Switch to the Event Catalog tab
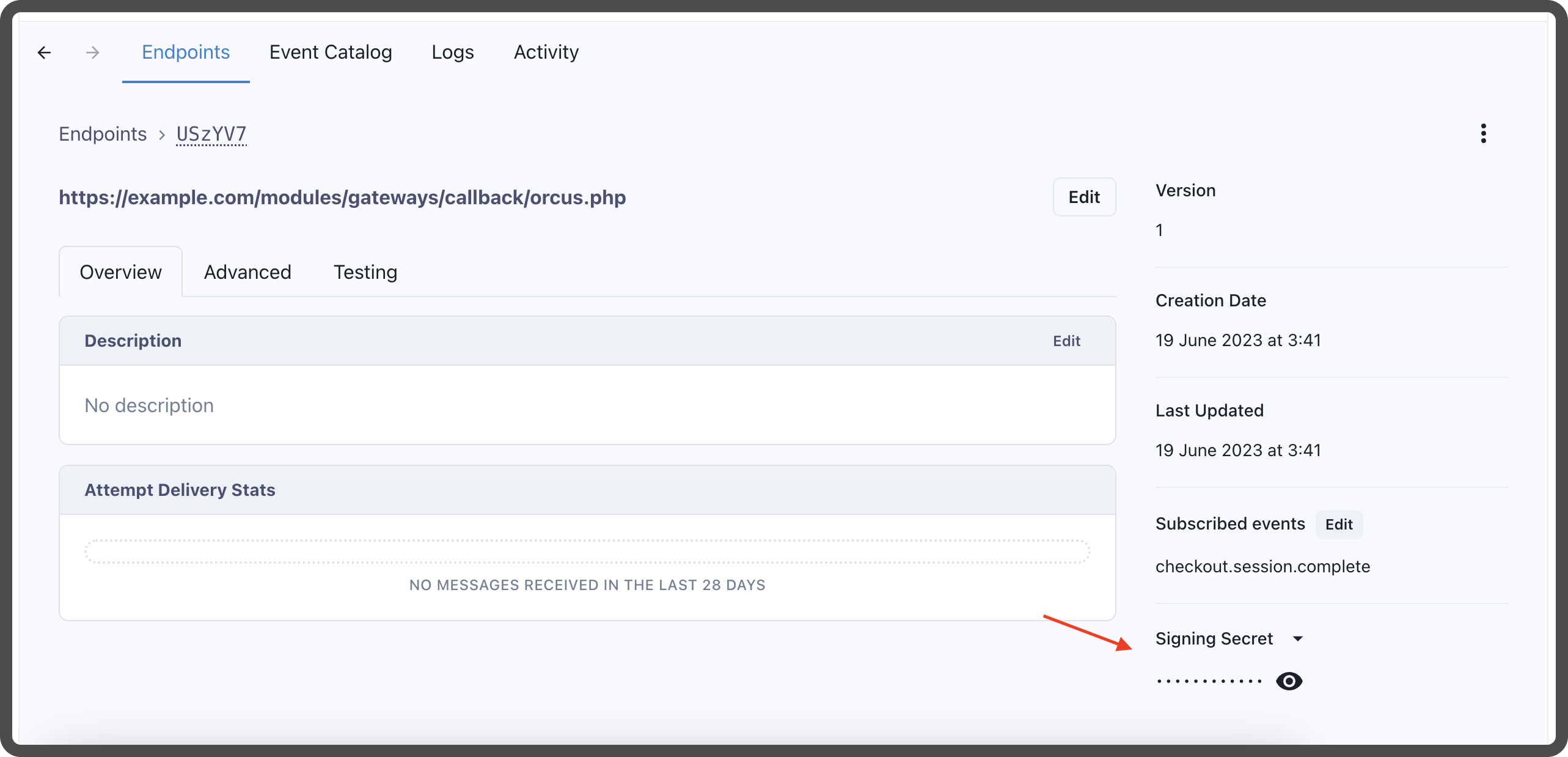The height and width of the screenshot is (757, 1568). pyautogui.click(x=331, y=53)
